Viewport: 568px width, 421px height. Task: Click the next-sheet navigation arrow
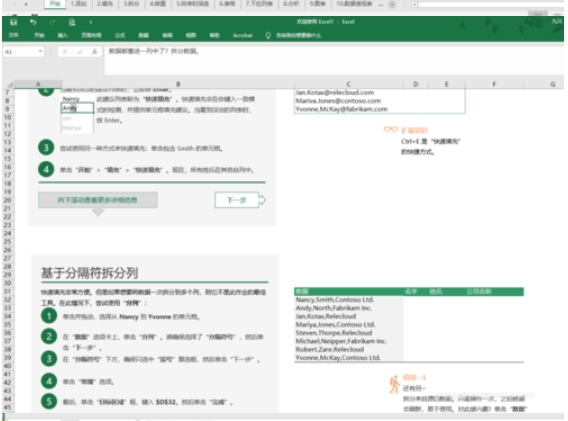point(26,4)
